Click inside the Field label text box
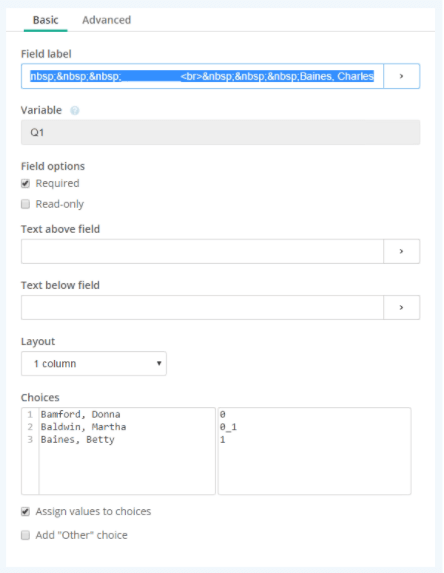 (202, 76)
